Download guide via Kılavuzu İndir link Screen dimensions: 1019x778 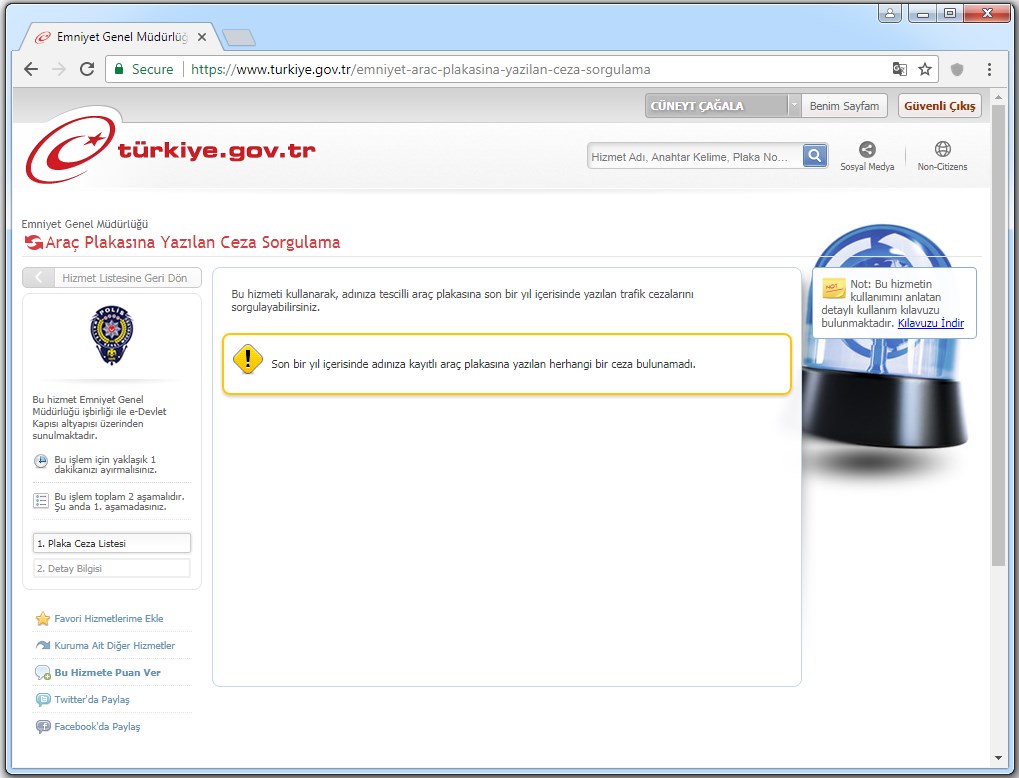[930, 323]
